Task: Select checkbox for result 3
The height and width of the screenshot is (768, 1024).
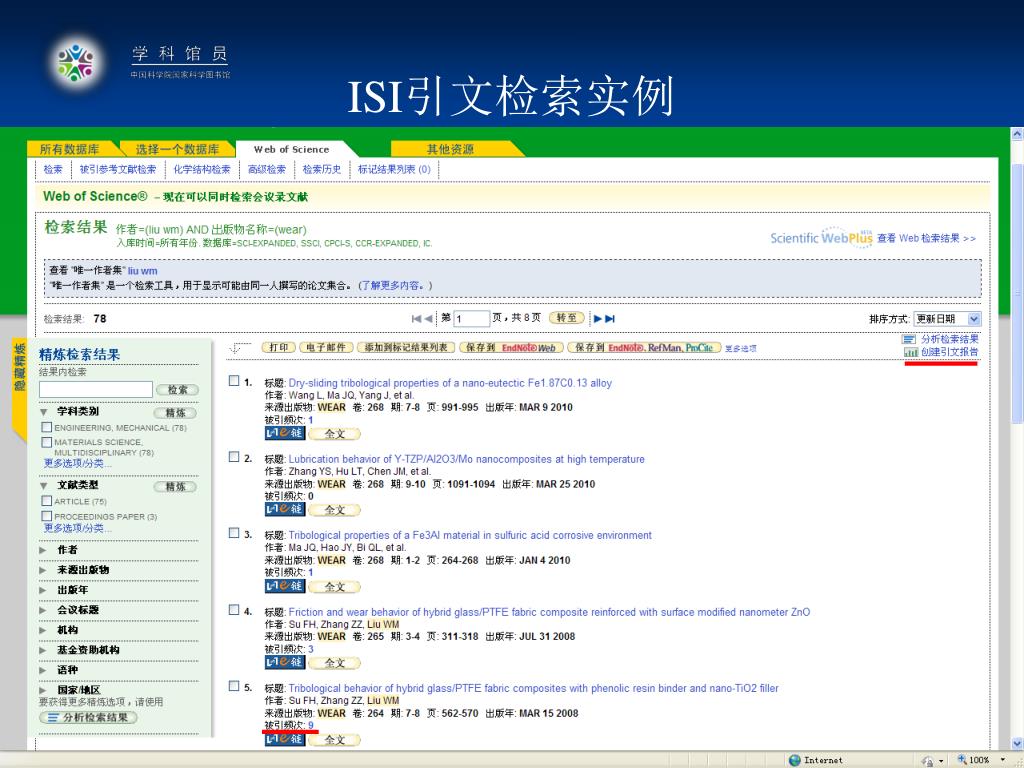Action: [234, 534]
